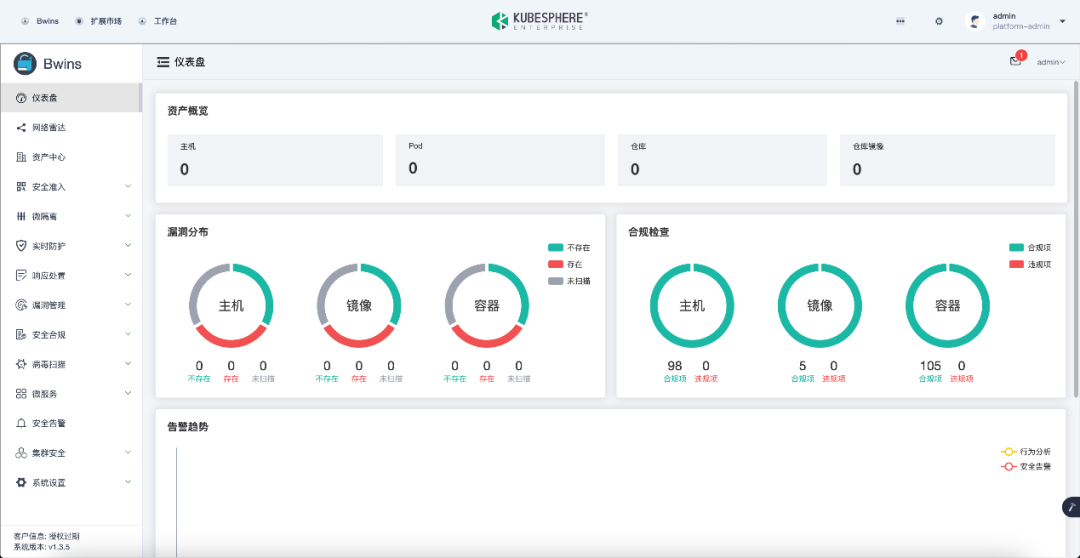Image resolution: width=1080 pixels, height=558 pixels.
Task: Expand the 系统设置 sidebar submenu
Action: click(74, 483)
